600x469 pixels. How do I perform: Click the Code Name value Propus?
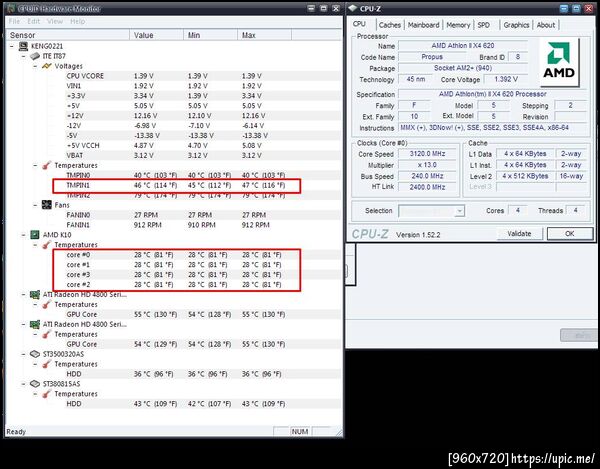click(x=432, y=57)
